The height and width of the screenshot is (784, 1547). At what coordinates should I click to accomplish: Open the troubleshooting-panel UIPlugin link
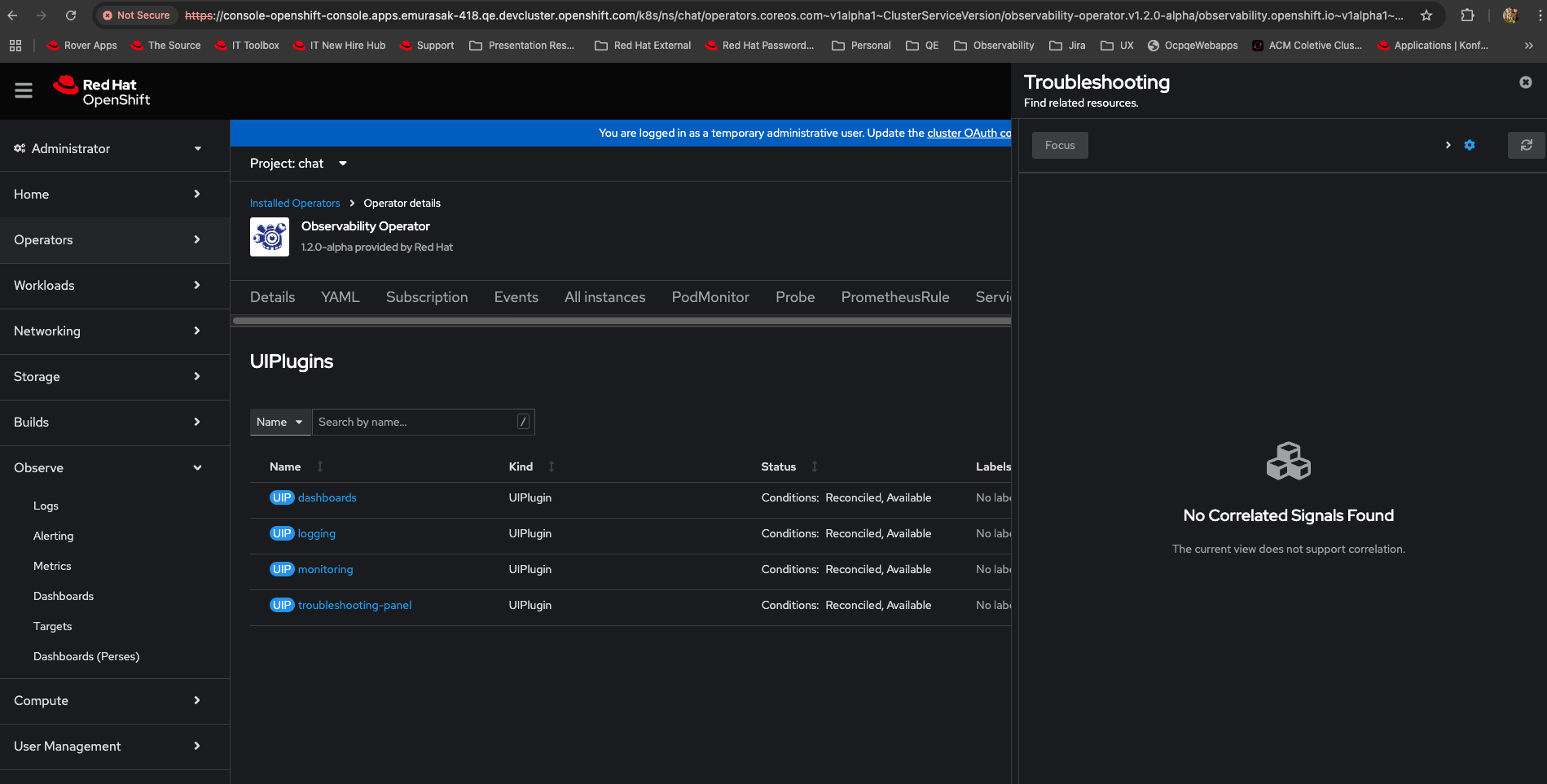[354, 605]
